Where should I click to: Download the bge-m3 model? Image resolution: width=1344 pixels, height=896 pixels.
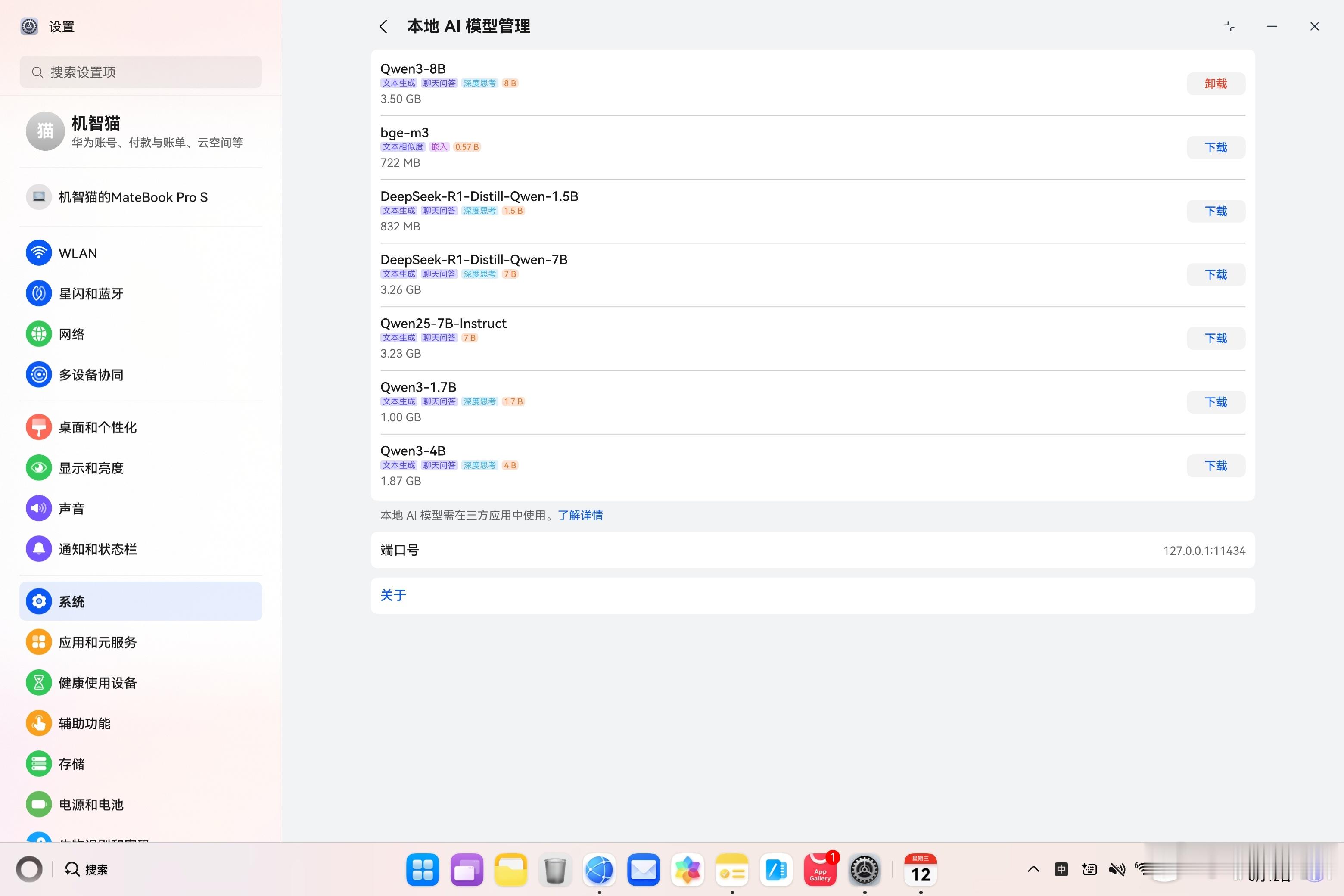click(1216, 147)
